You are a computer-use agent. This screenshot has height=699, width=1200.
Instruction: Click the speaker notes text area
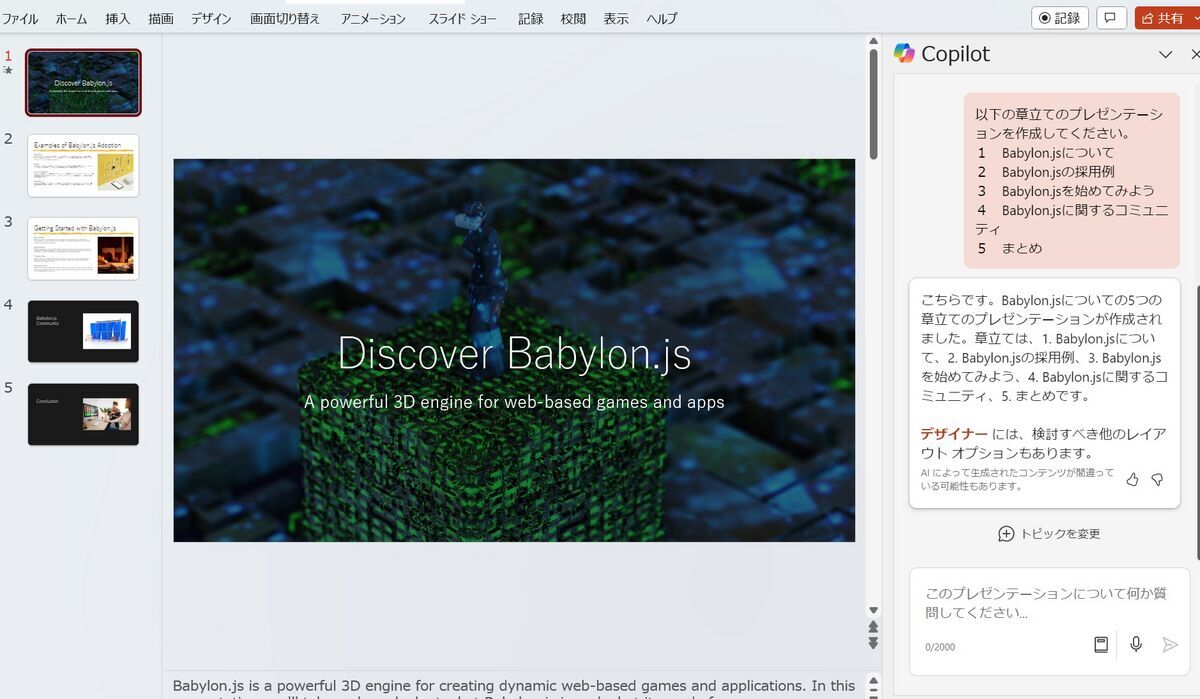(514, 686)
